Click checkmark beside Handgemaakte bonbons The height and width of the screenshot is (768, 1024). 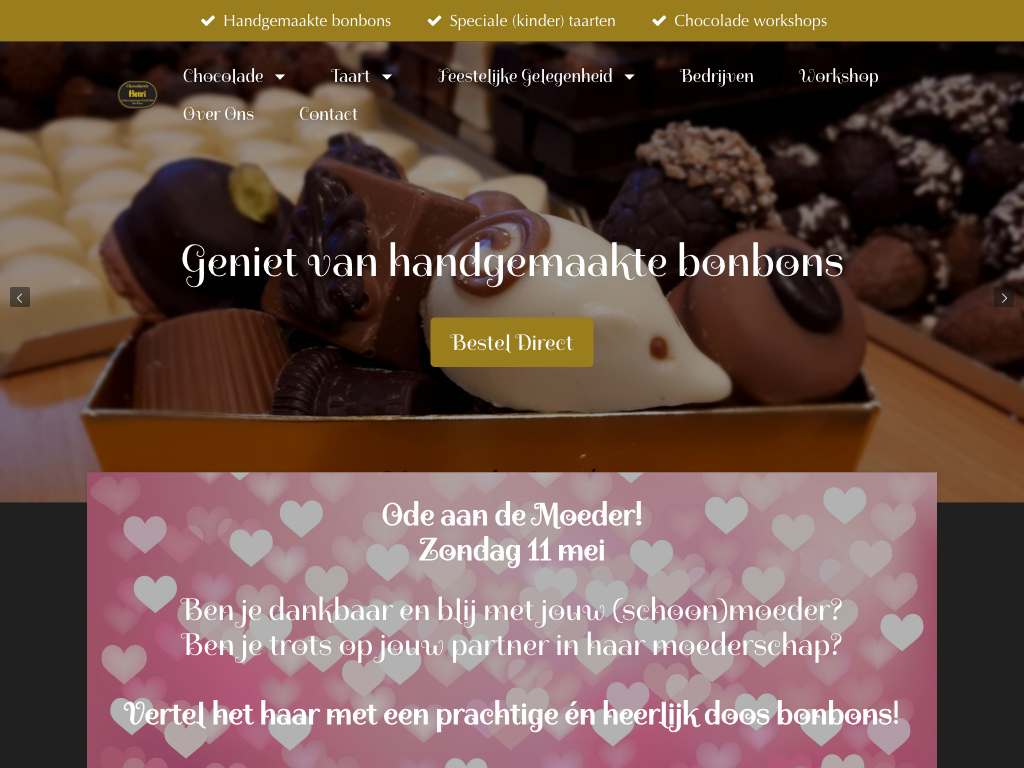(x=208, y=21)
